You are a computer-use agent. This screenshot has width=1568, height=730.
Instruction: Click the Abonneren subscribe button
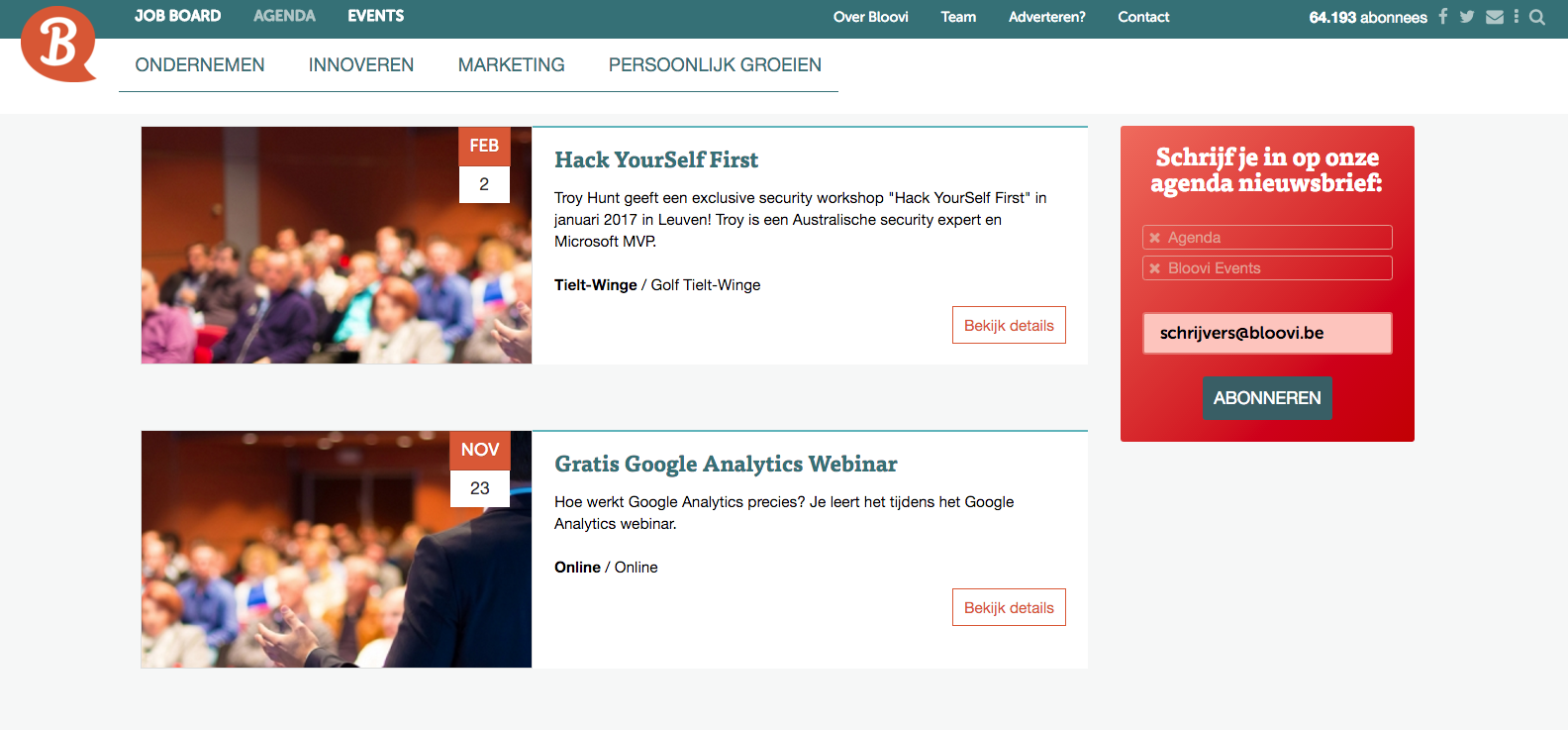(x=1267, y=398)
